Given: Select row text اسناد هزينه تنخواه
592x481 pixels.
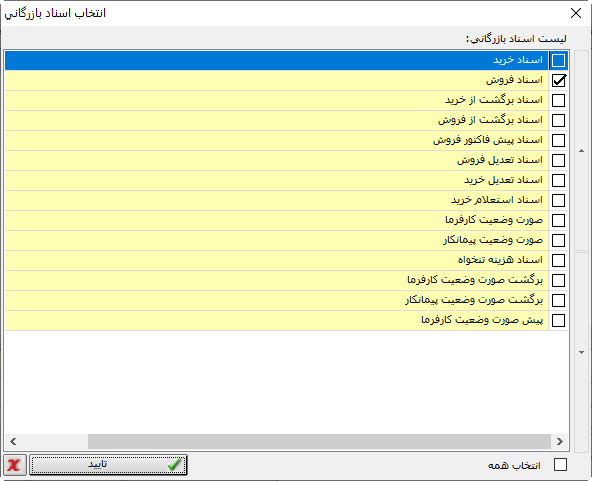Looking at the screenshot, I should (500, 260).
